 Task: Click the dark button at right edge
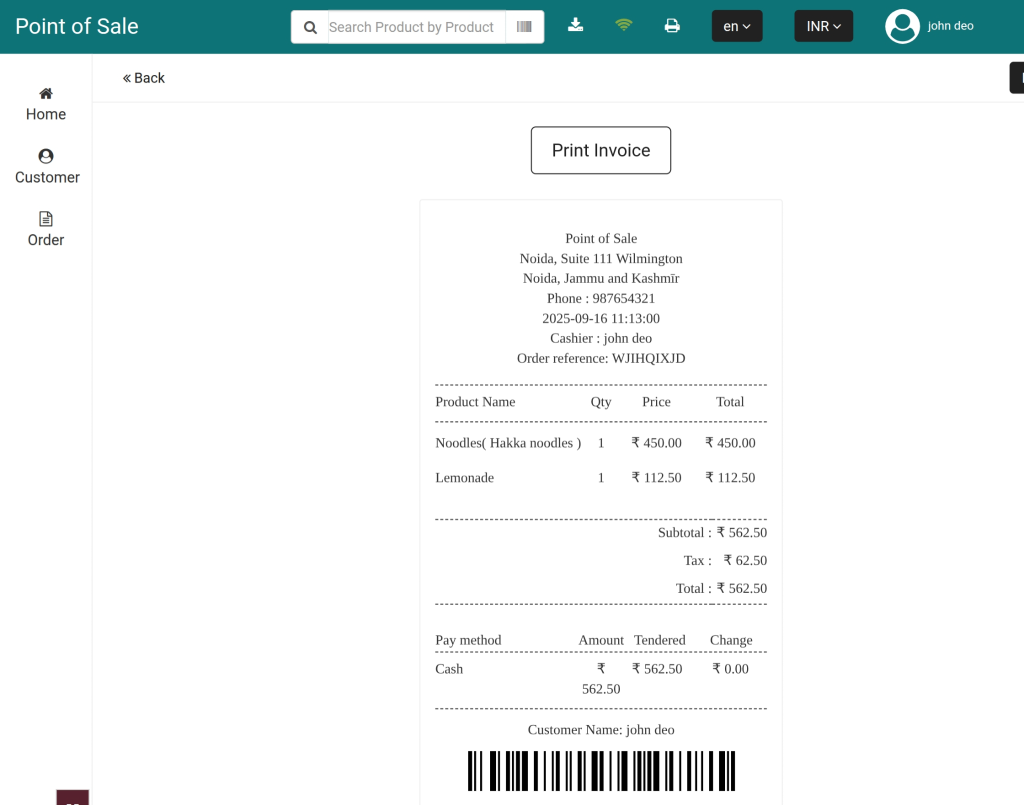point(1017,78)
